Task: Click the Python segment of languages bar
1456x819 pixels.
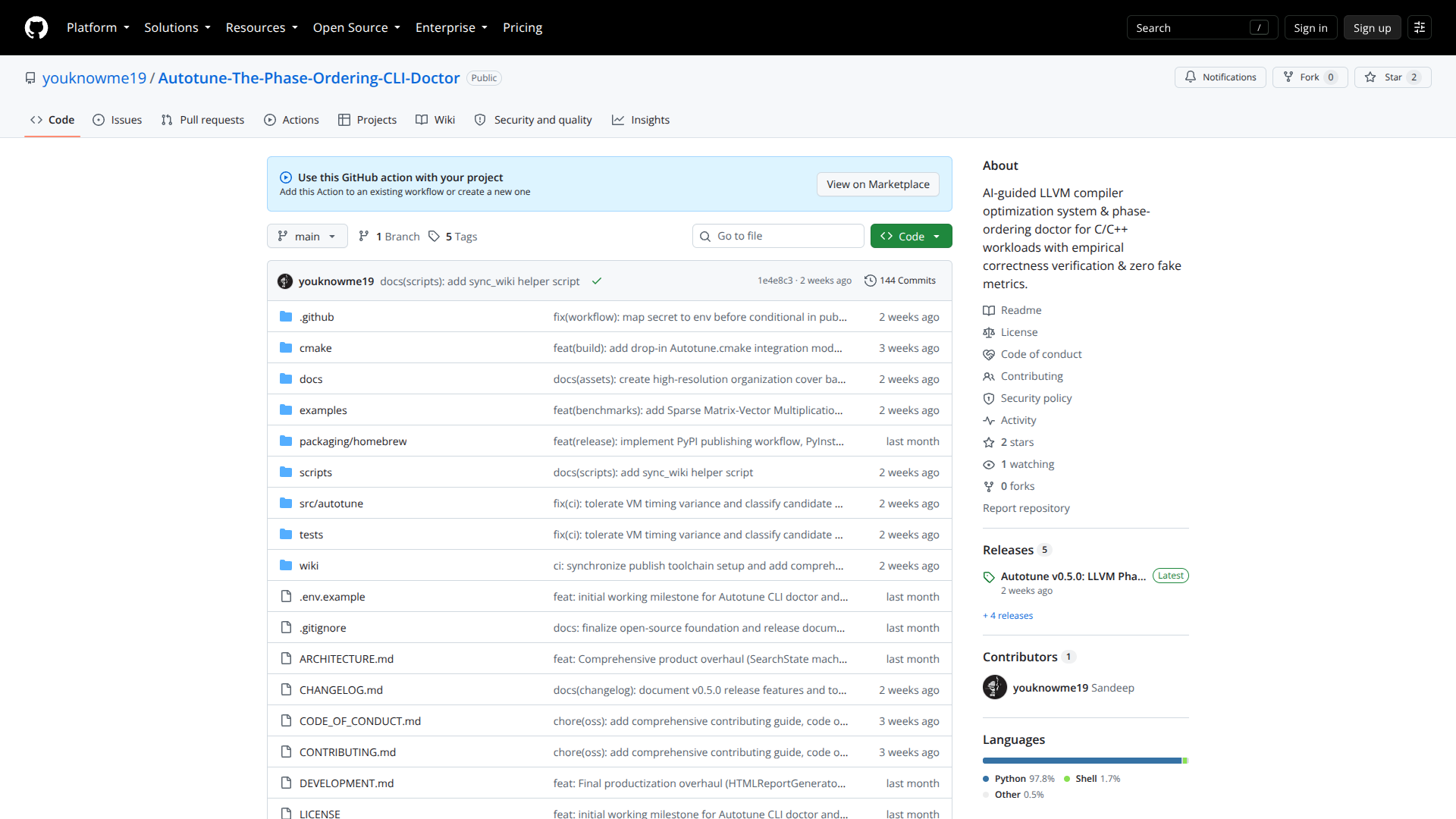Action: click(1082, 761)
